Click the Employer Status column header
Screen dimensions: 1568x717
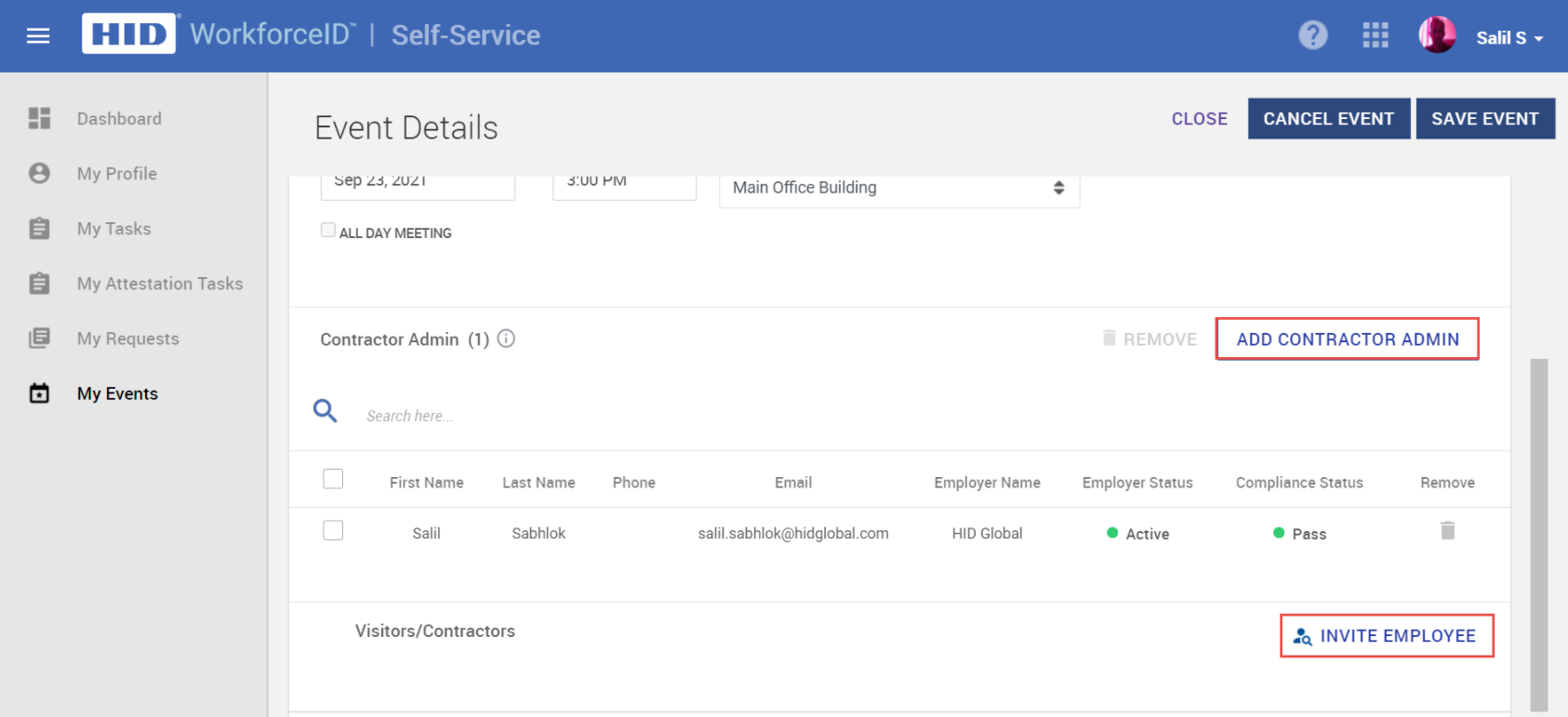pyautogui.click(x=1137, y=483)
